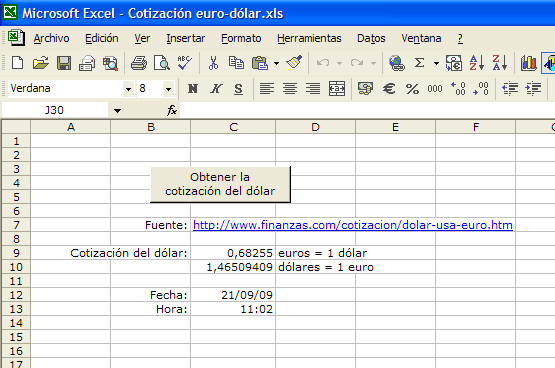The image size is (555, 368).
Task: Align cell text left
Action: (267, 88)
